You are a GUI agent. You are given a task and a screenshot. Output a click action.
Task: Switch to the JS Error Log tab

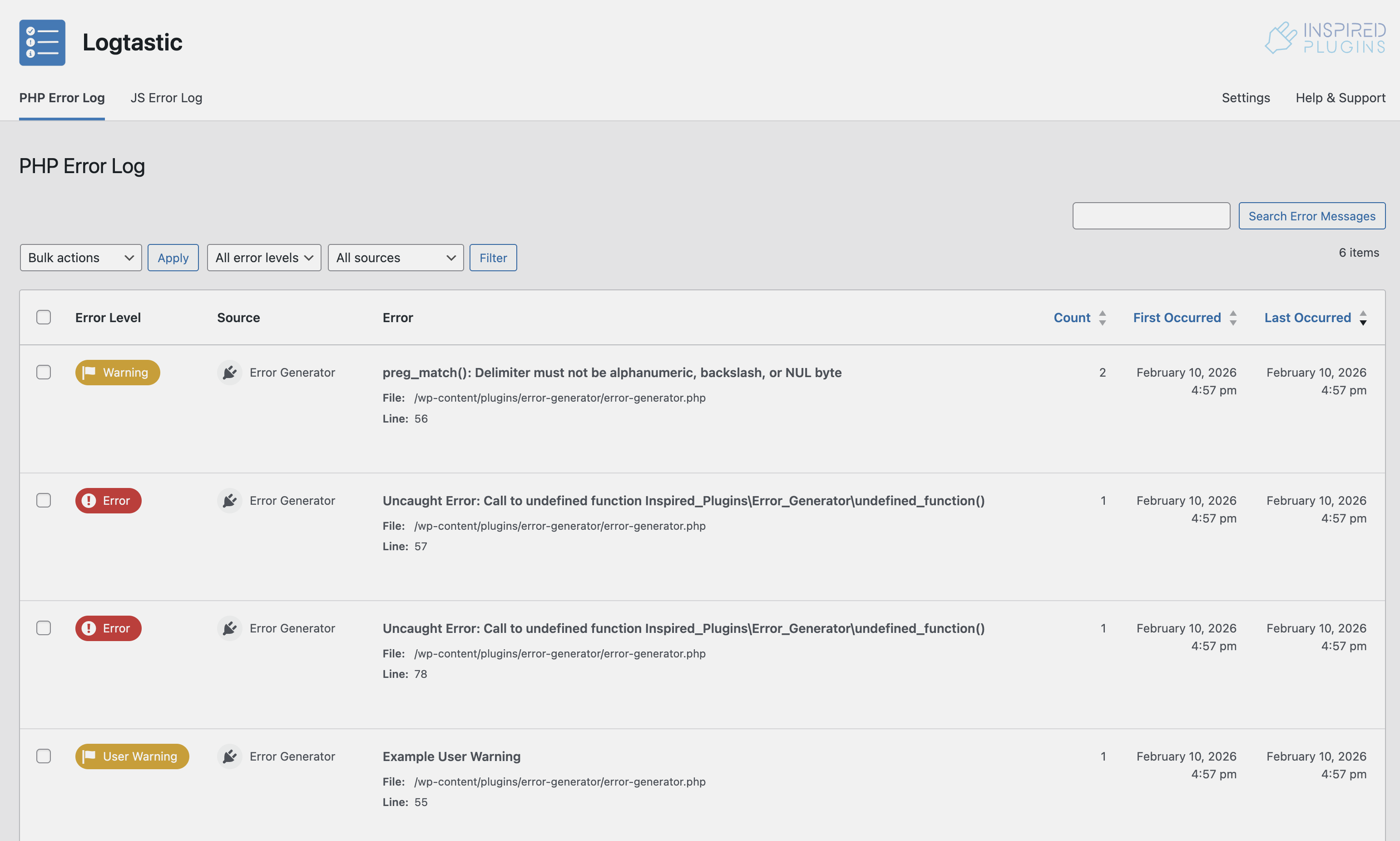166,98
